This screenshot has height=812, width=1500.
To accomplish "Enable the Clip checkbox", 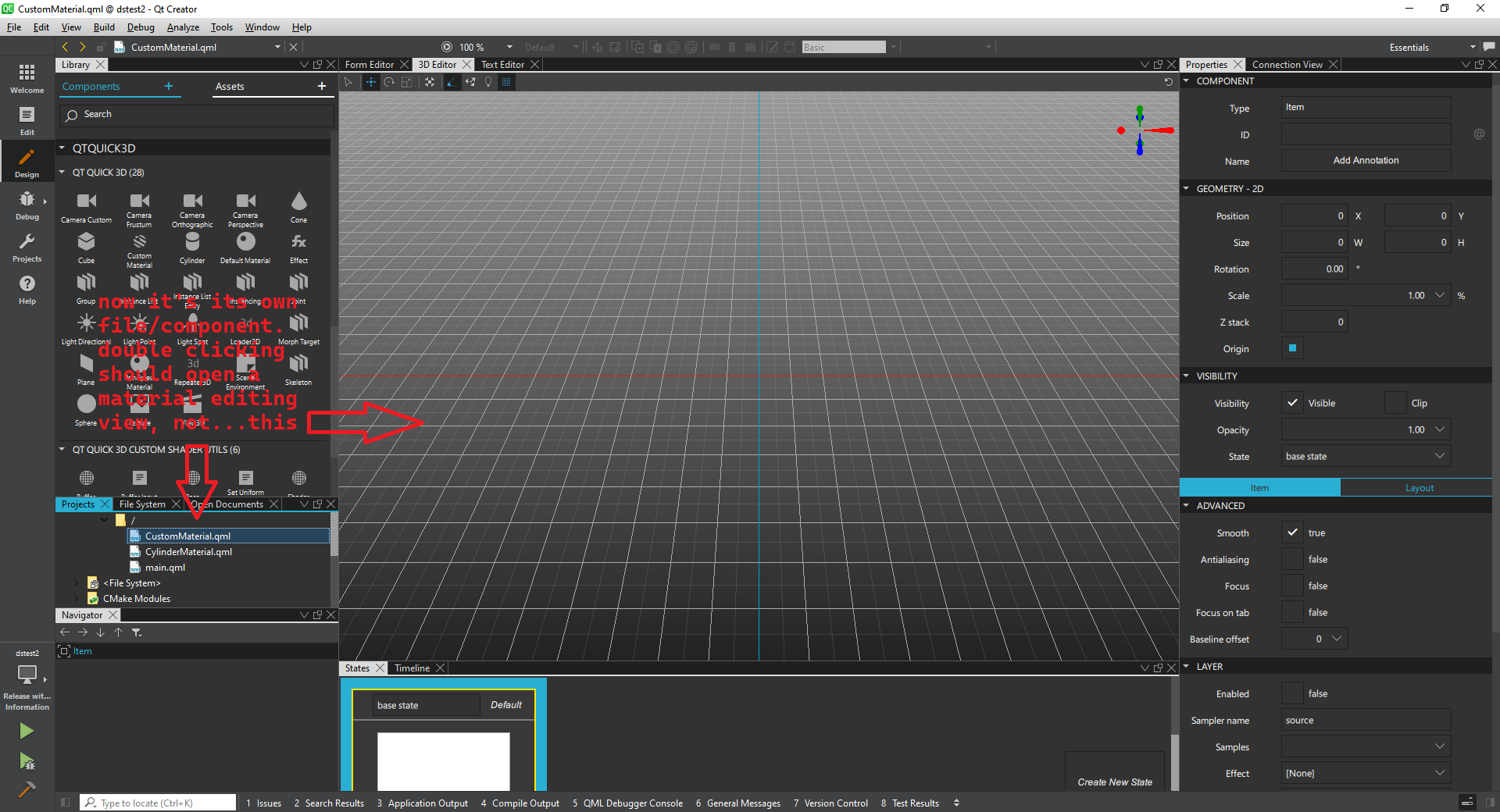I will point(1395,403).
